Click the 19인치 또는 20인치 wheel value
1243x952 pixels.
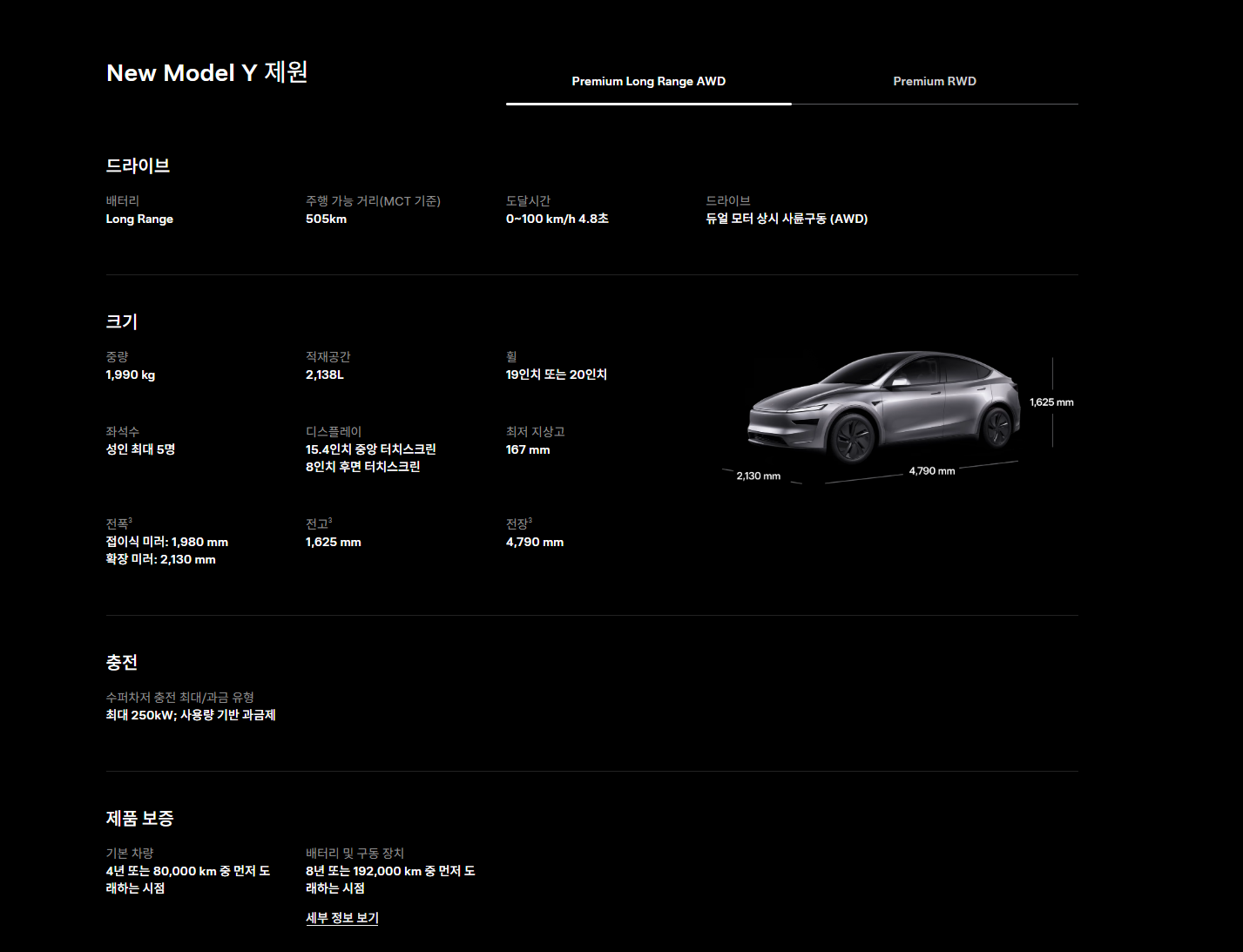pos(557,375)
